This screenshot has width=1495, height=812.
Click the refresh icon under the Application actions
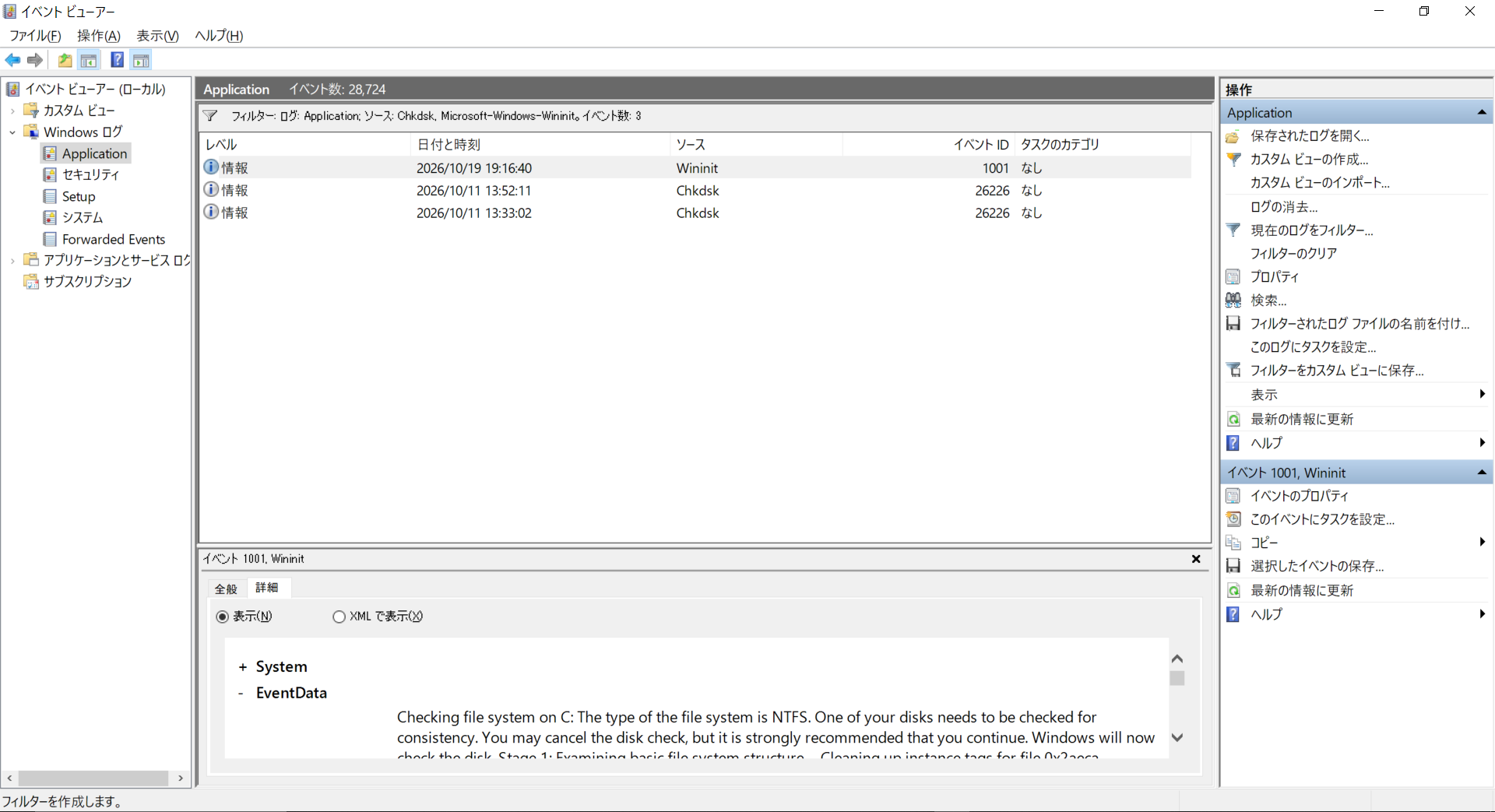1233,419
